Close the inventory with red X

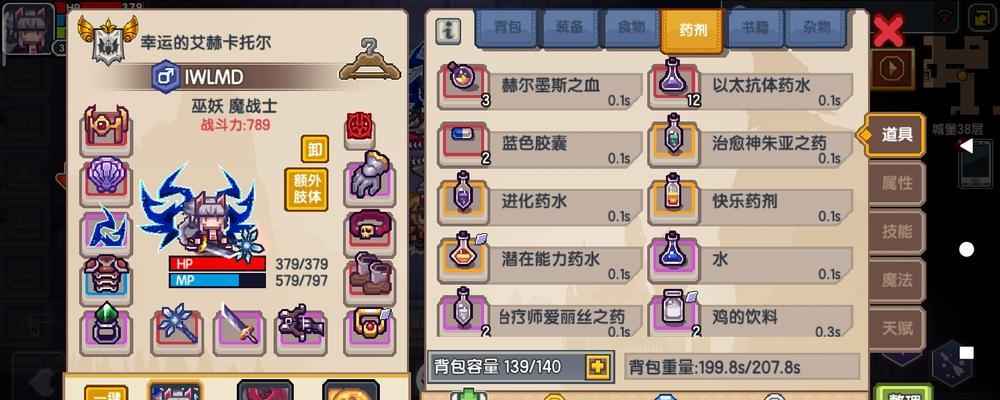888,31
